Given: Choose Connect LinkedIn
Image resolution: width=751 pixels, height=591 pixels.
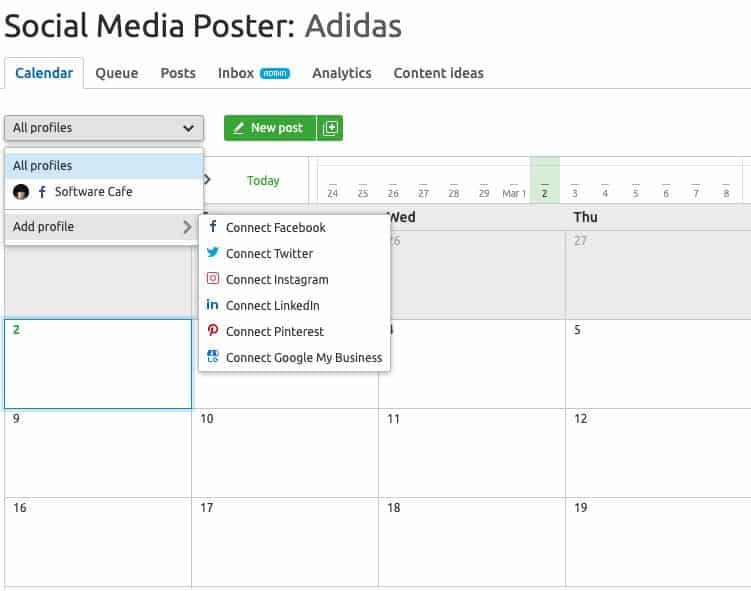Looking at the screenshot, I should 294,305.
